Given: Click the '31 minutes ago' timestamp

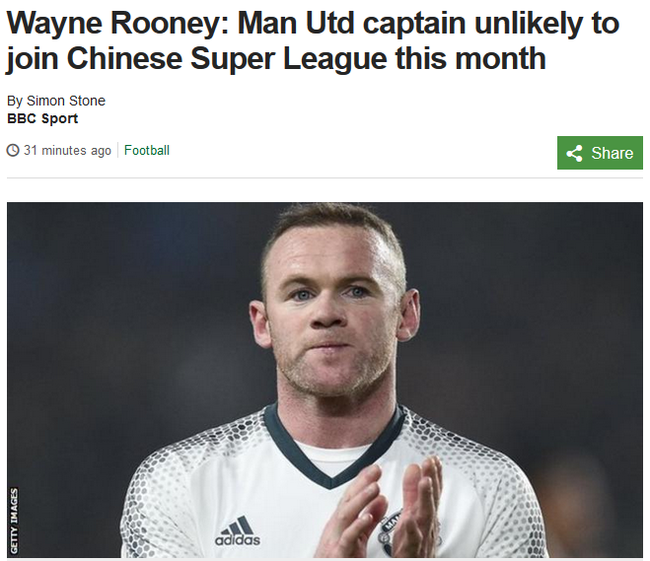Looking at the screenshot, I should point(67,151).
